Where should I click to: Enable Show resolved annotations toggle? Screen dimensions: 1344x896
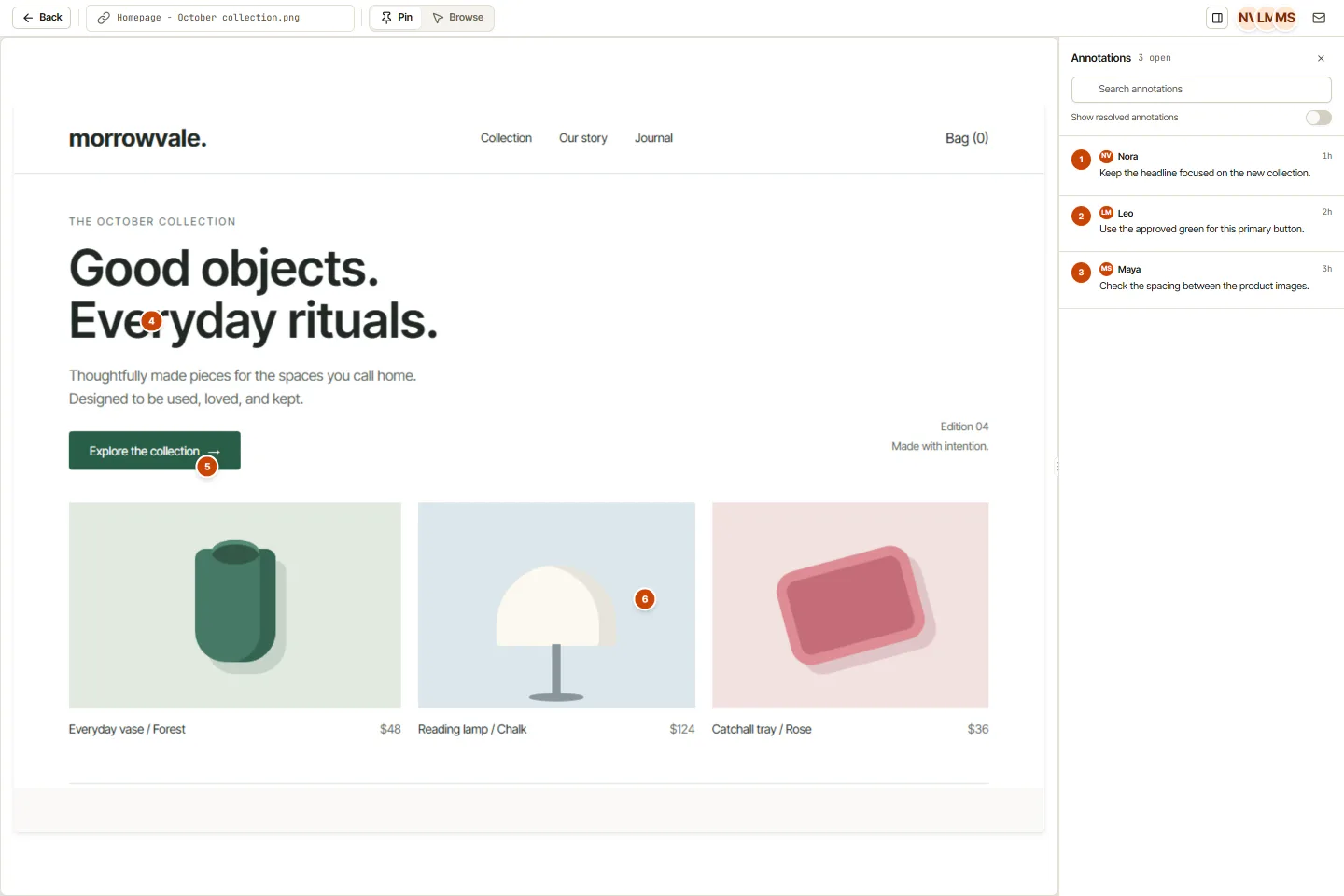pos(1318,118)
